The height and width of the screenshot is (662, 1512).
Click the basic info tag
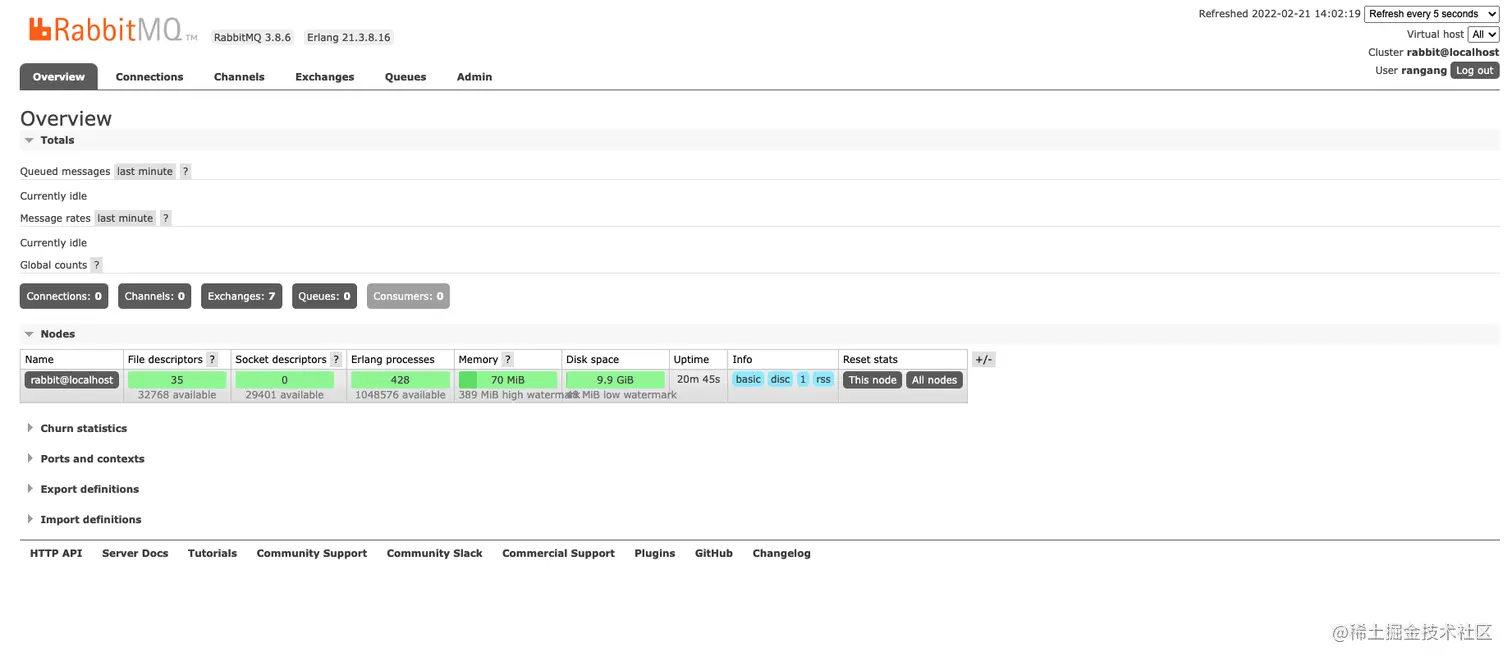[x=748, y=379]
